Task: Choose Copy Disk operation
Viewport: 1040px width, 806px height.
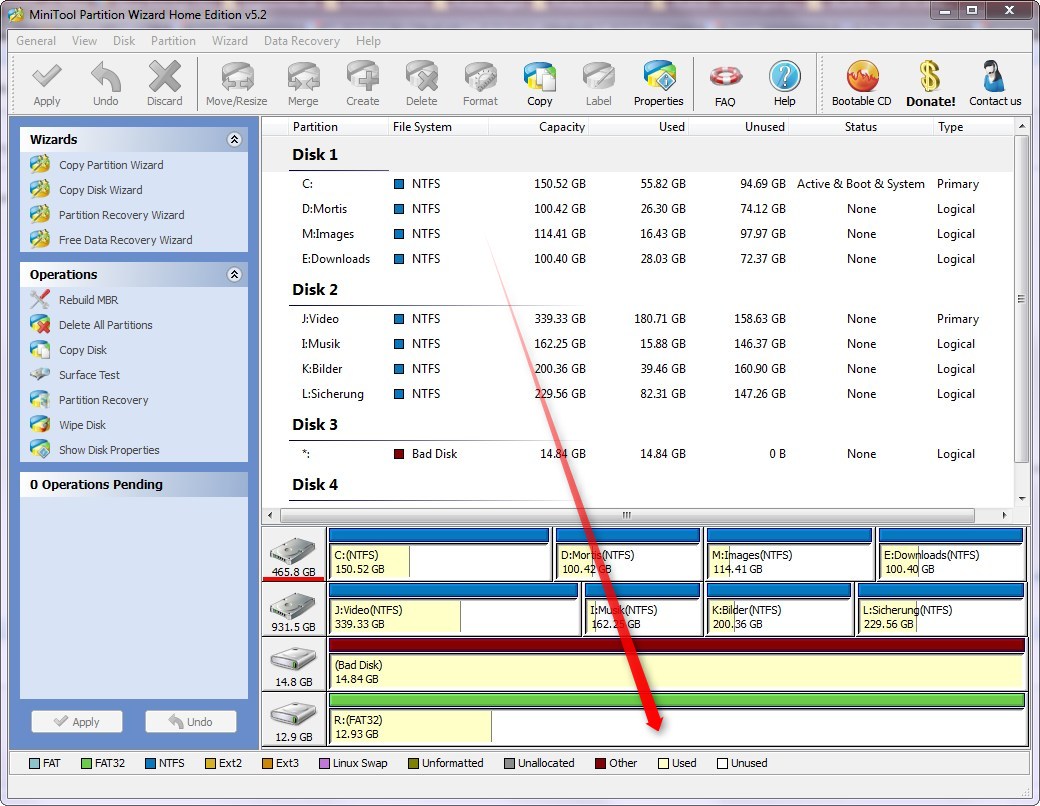Action: (82, 350)
